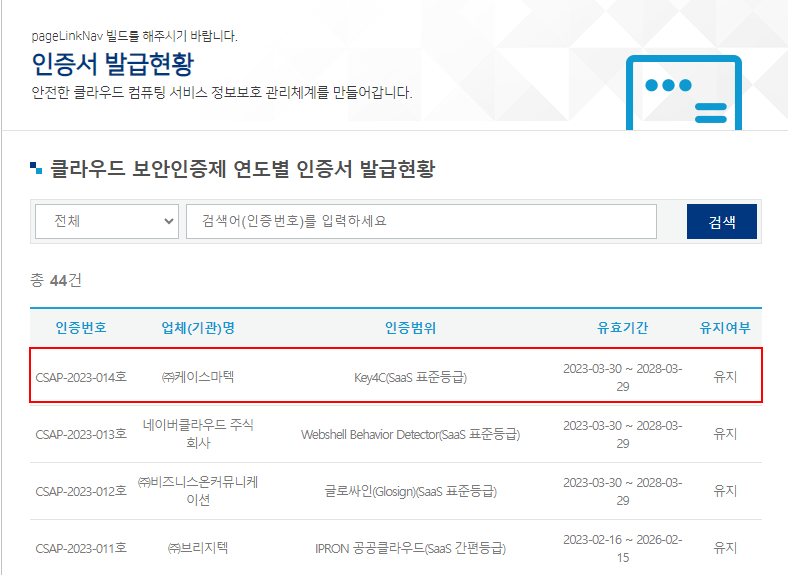
Task: Click the cloud window illustration icon
Action: 683,92
